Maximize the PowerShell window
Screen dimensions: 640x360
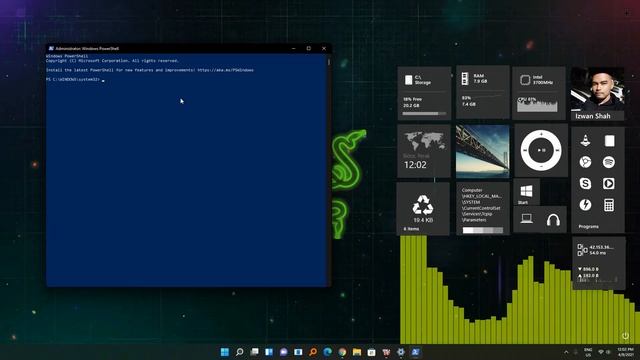309,48
